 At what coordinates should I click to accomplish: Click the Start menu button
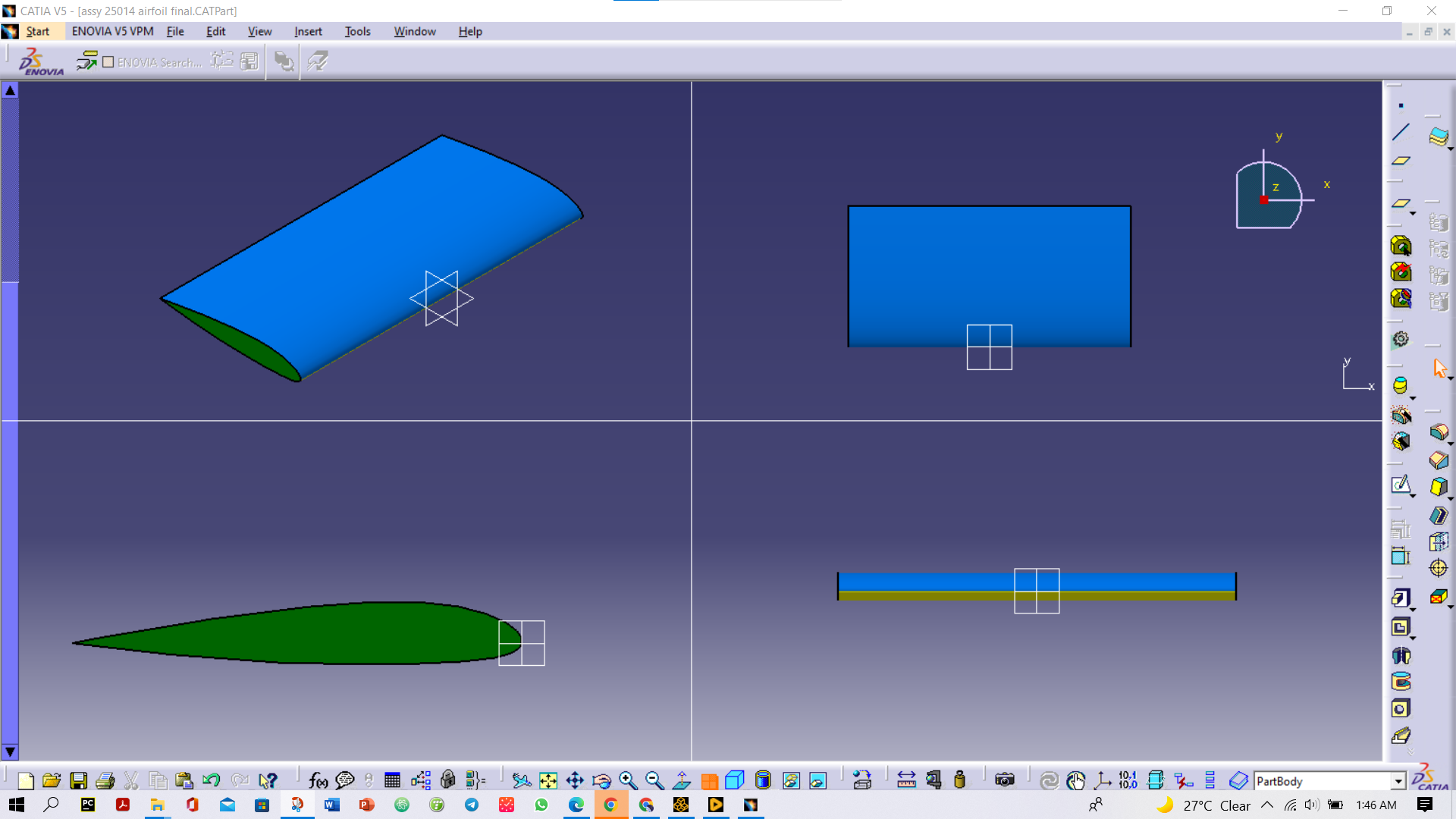pos(37,31)
